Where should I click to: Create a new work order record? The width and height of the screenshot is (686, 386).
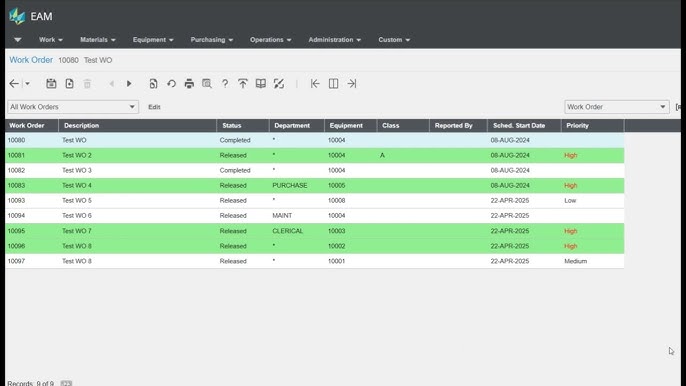(69, 84)
